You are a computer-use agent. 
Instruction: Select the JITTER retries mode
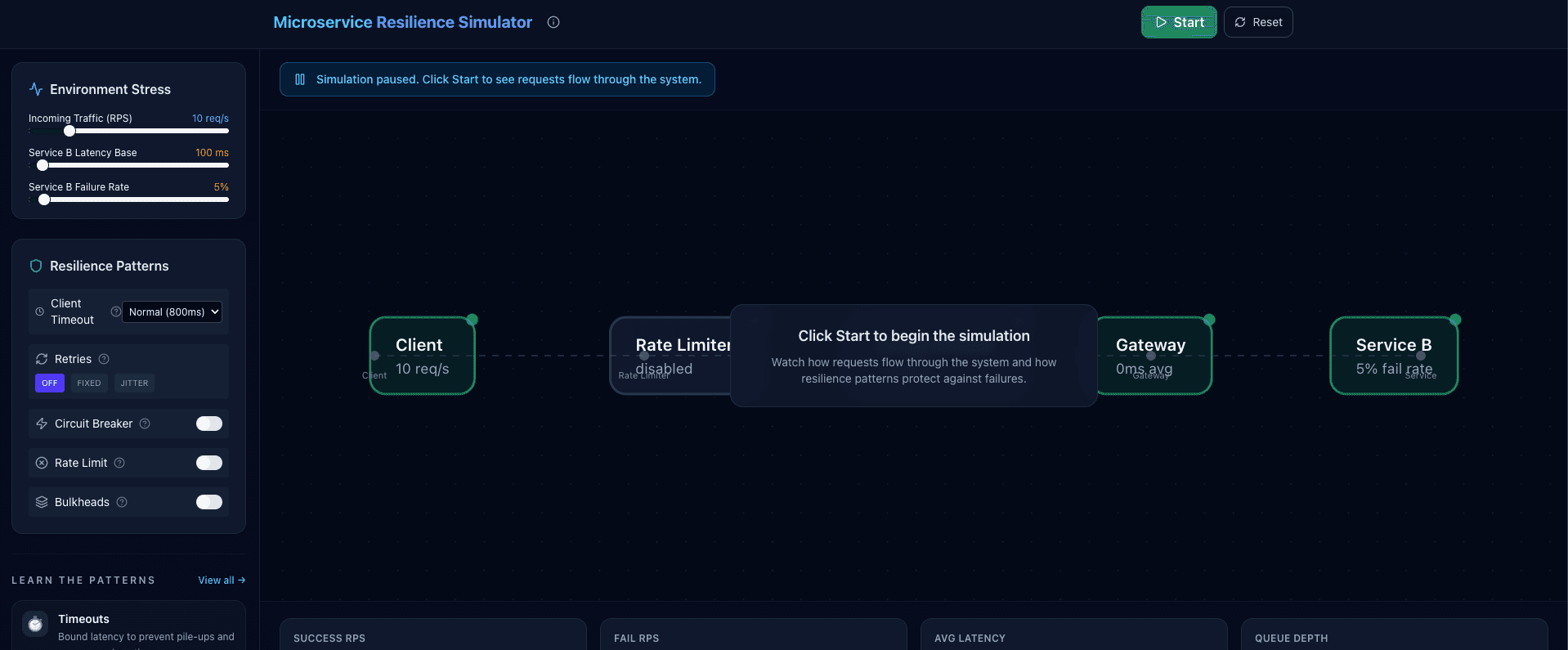click(134, 383)
